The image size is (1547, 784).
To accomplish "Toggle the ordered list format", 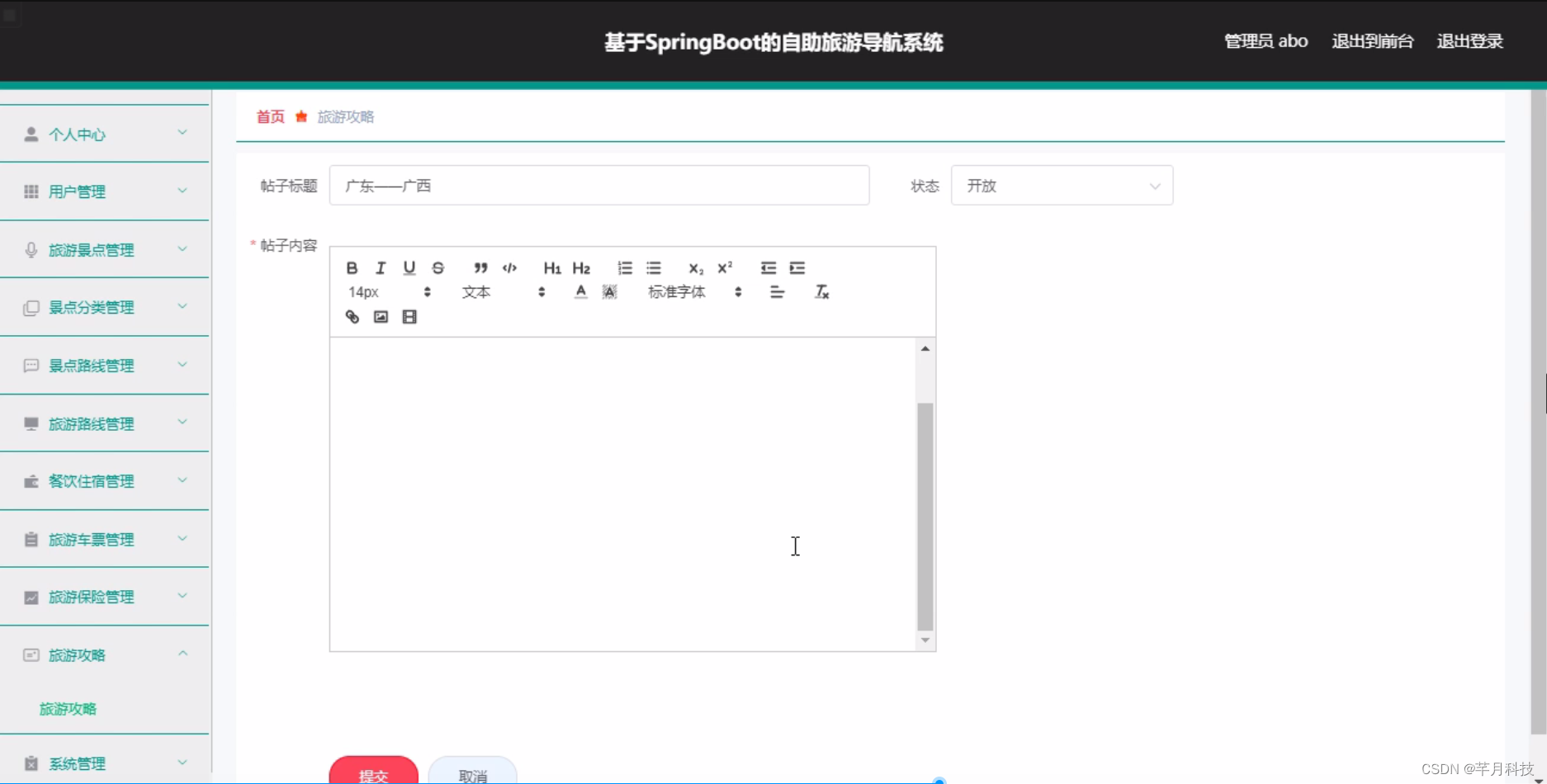I will pyautogui.click(x=624, y=267).
